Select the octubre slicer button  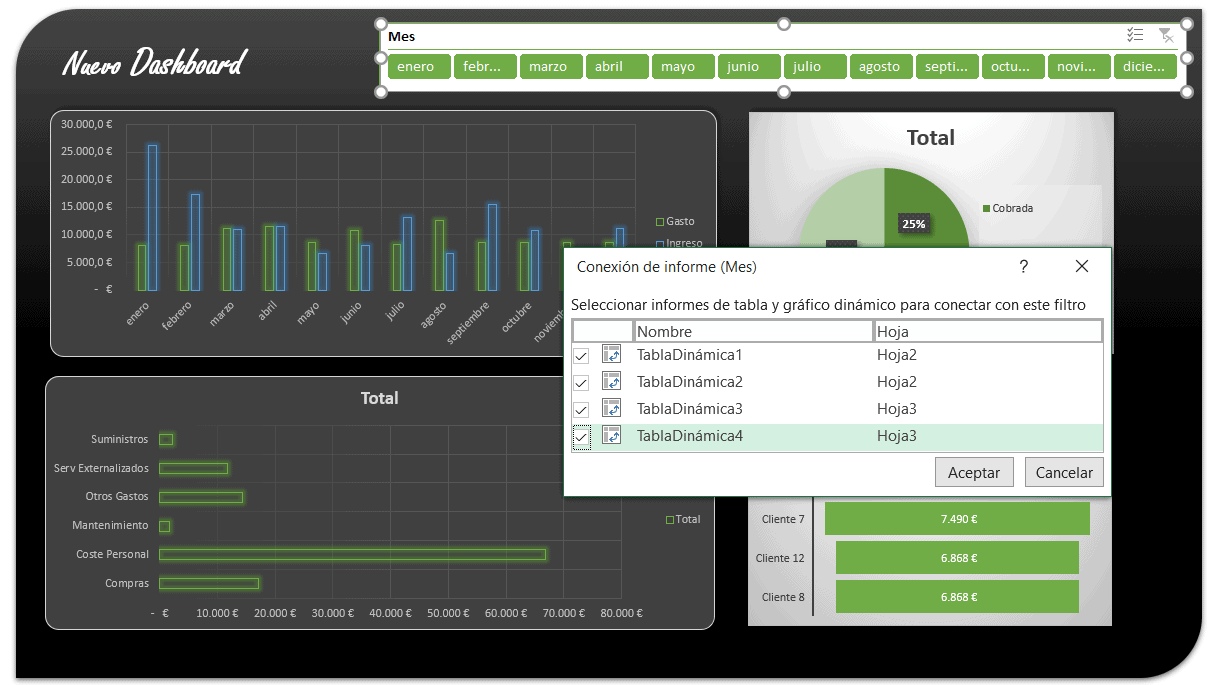(1012, 67)
